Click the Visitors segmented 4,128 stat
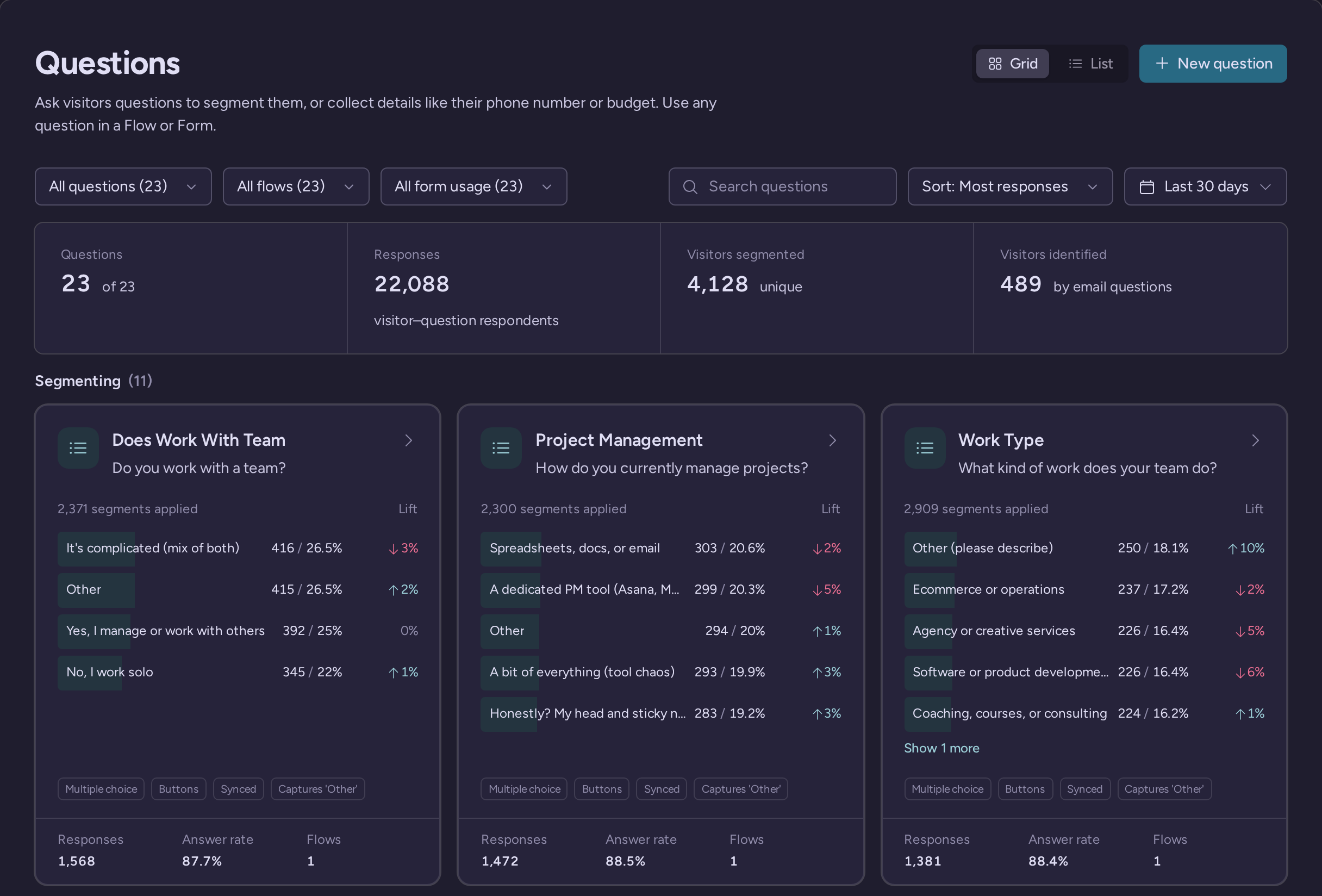The image size is (1322, 896). point(817,288)
